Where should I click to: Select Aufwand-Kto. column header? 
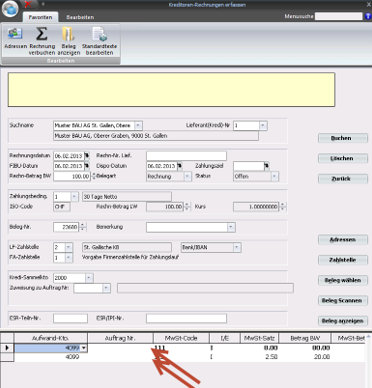click(51, 338)
